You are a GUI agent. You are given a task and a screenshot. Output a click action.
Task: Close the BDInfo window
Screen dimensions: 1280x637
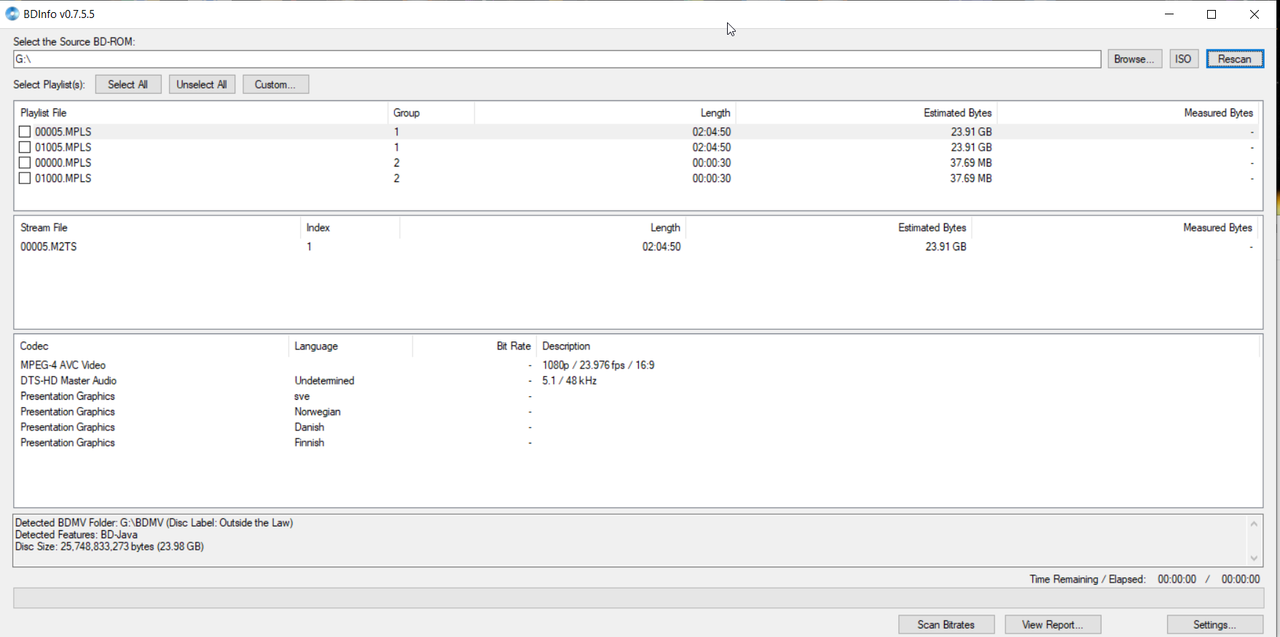click(x=1256, y=14)
